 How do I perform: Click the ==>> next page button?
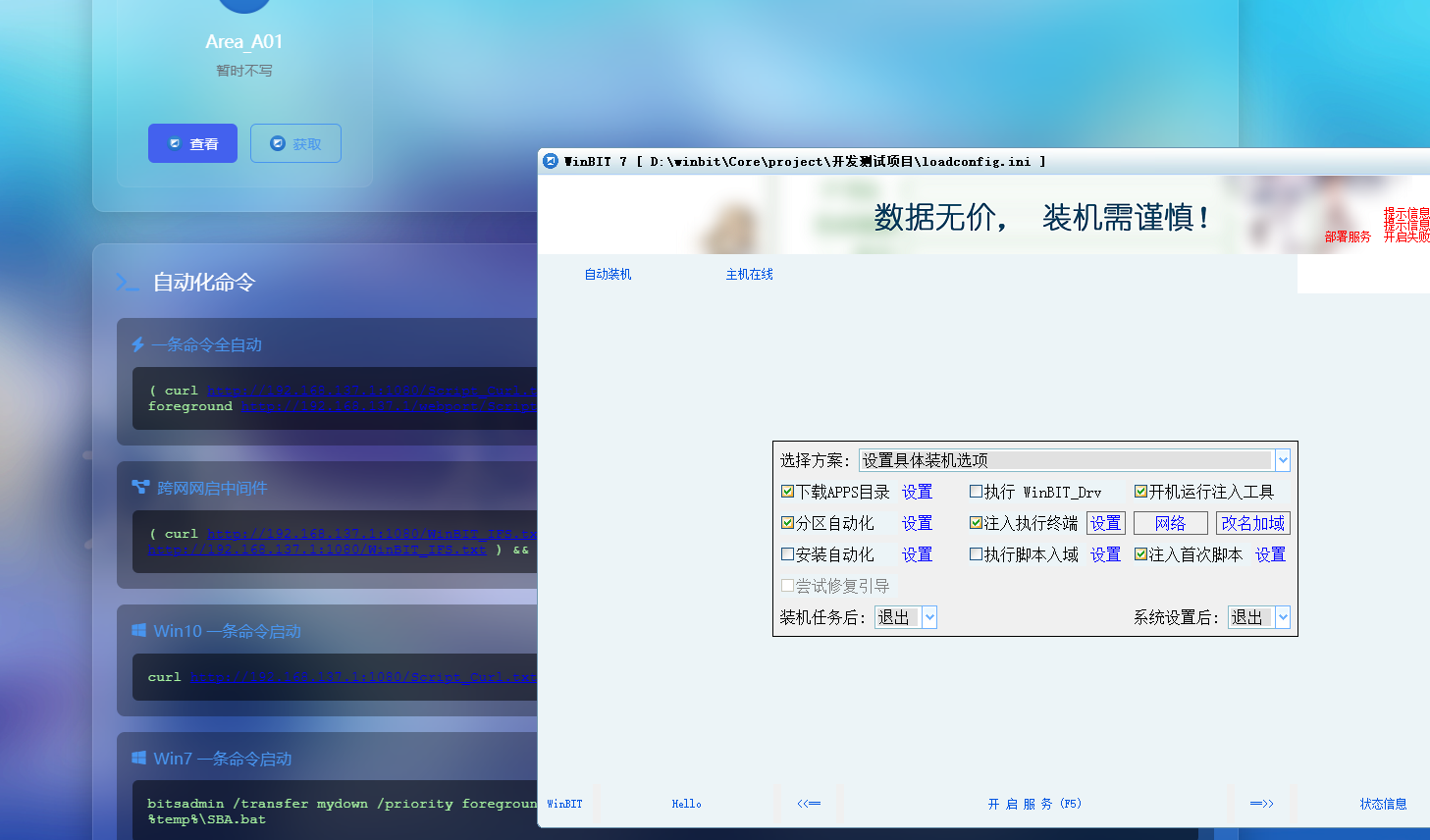pyautogui.click(x=1262, y=804)
